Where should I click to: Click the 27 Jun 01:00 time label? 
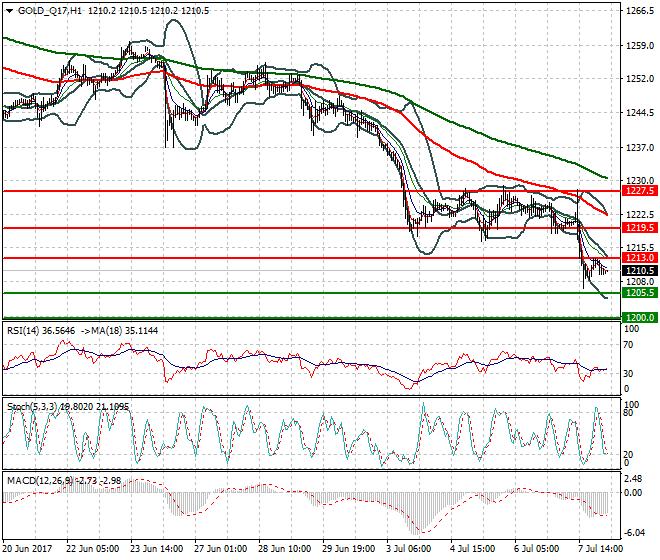(220, 549)
